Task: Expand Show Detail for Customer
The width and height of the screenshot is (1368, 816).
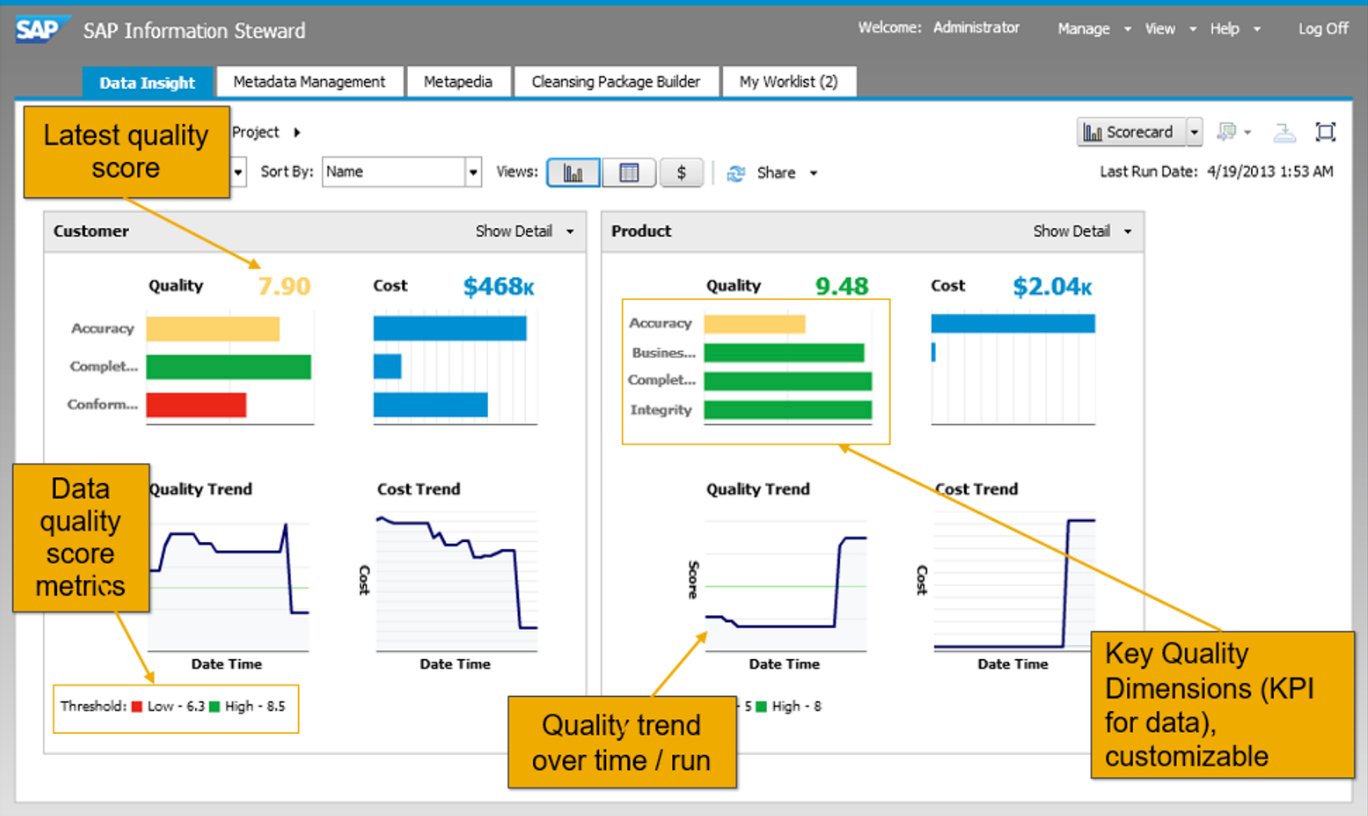Action: [525, 231]
